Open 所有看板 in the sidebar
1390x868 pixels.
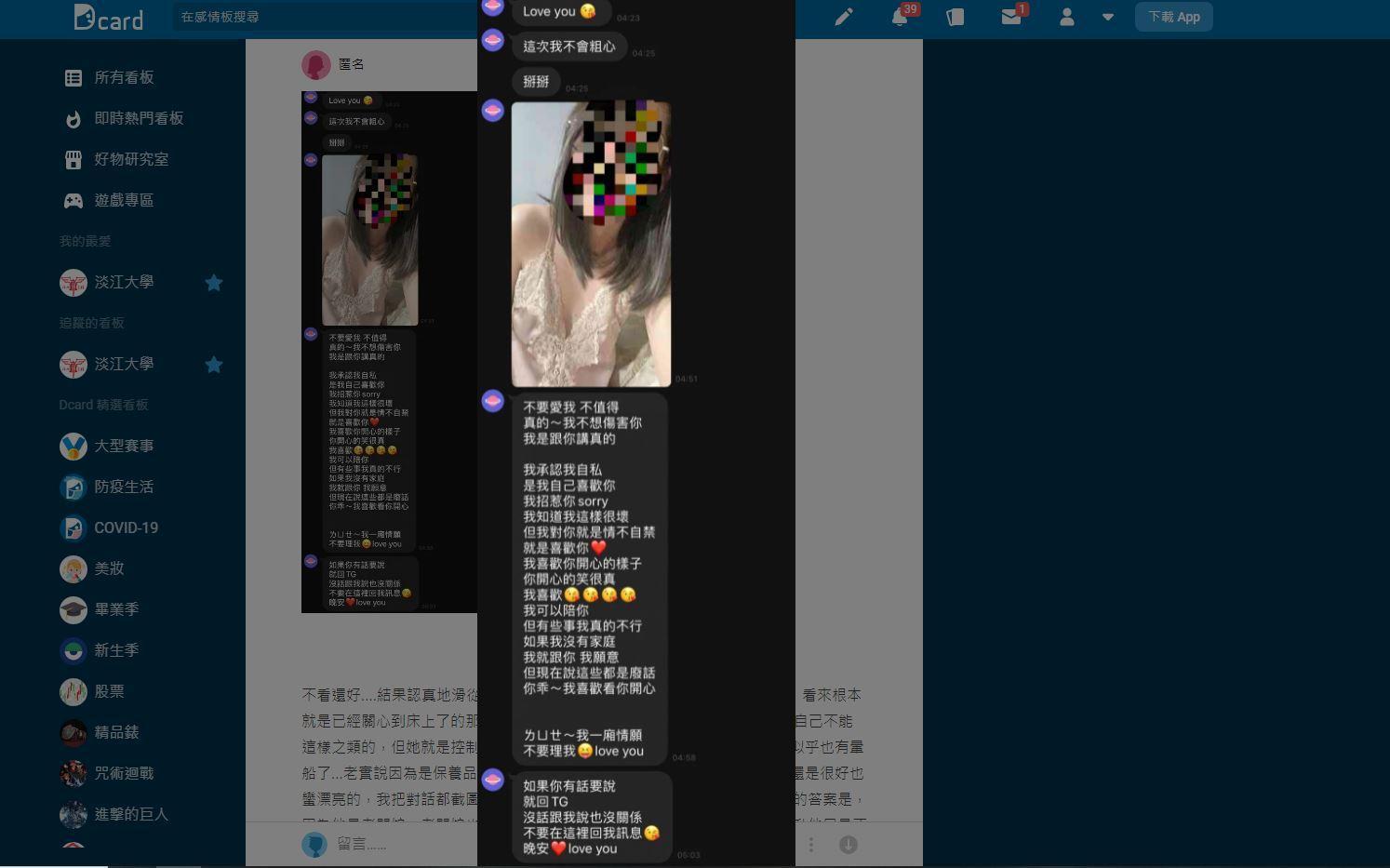point(123,77)
